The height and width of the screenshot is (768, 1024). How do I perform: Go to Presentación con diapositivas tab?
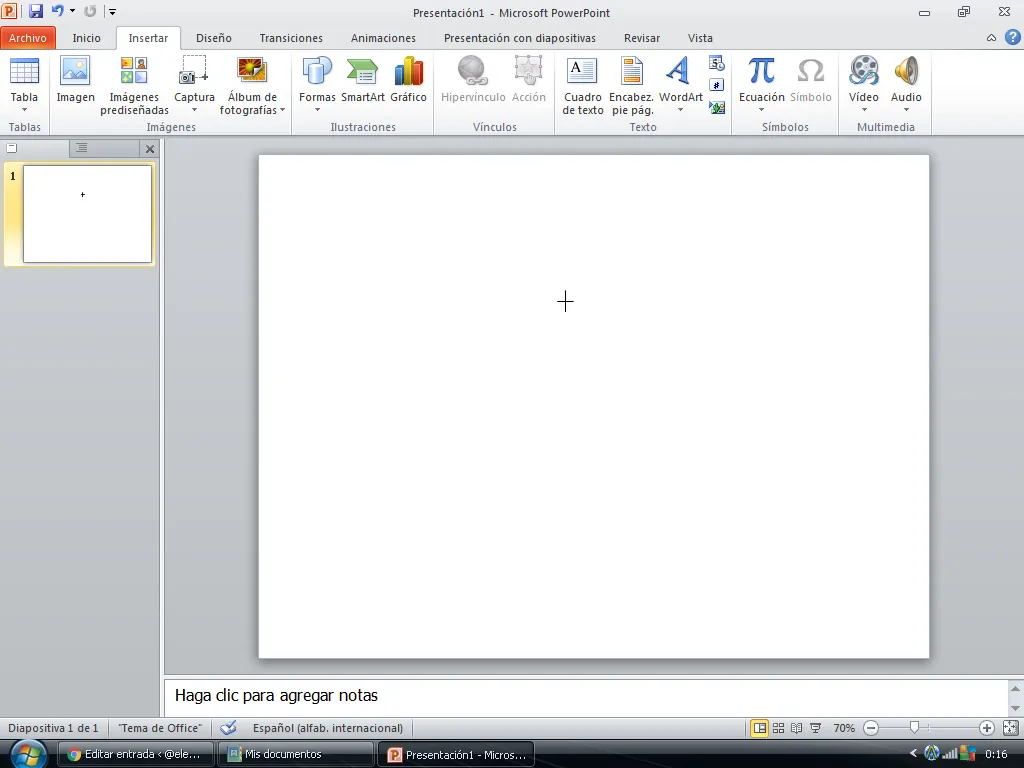520,38
